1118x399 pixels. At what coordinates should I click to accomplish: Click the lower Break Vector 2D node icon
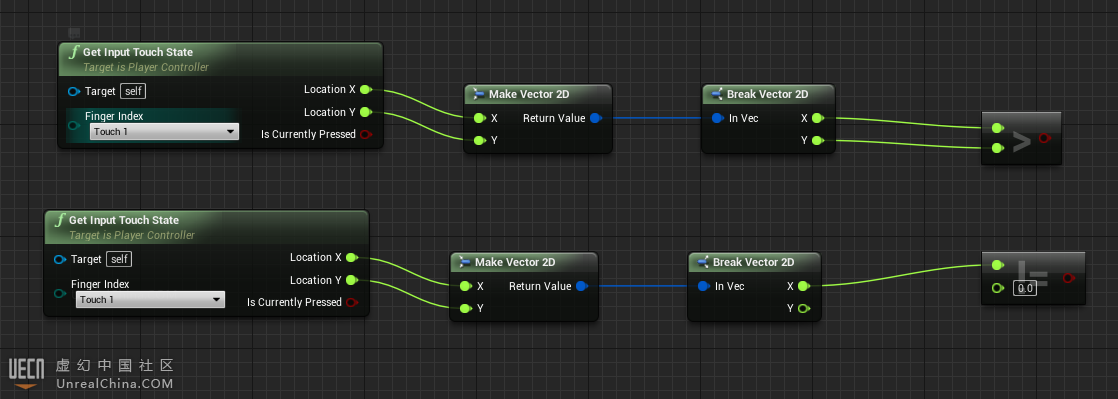click(702, 262)
